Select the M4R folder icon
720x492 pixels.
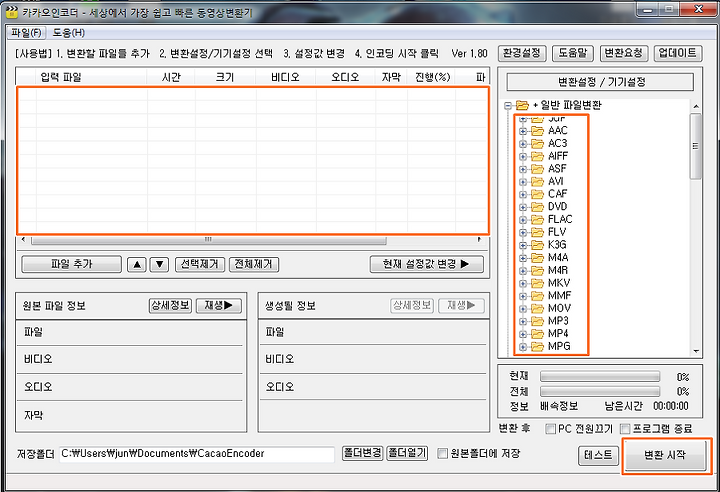(x=537, y=271)
